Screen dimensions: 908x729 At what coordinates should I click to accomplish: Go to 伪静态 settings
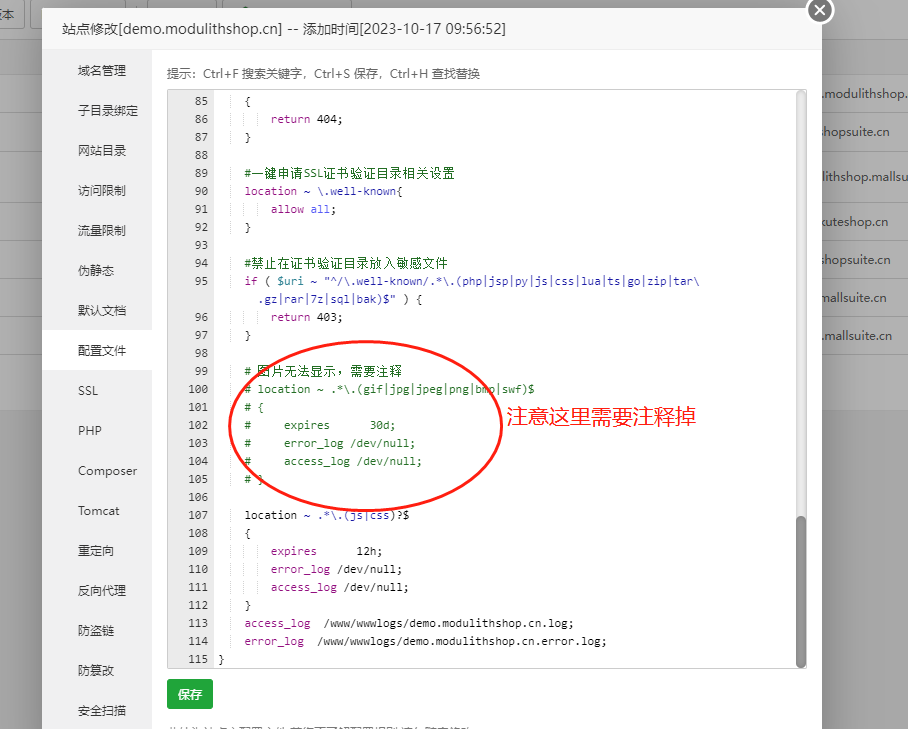coord(96,271)
